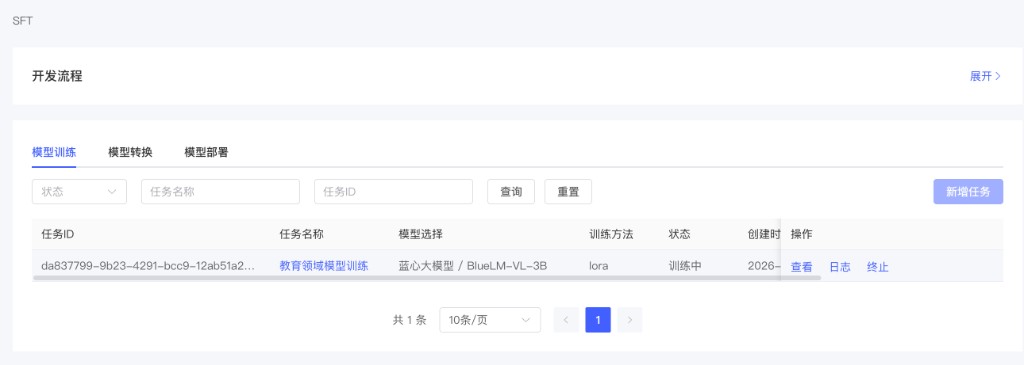Image resolution: width=1024 pixels, height=365 pixels.
Task: Click the 模型选择 column header
Action: pos(421,234)
